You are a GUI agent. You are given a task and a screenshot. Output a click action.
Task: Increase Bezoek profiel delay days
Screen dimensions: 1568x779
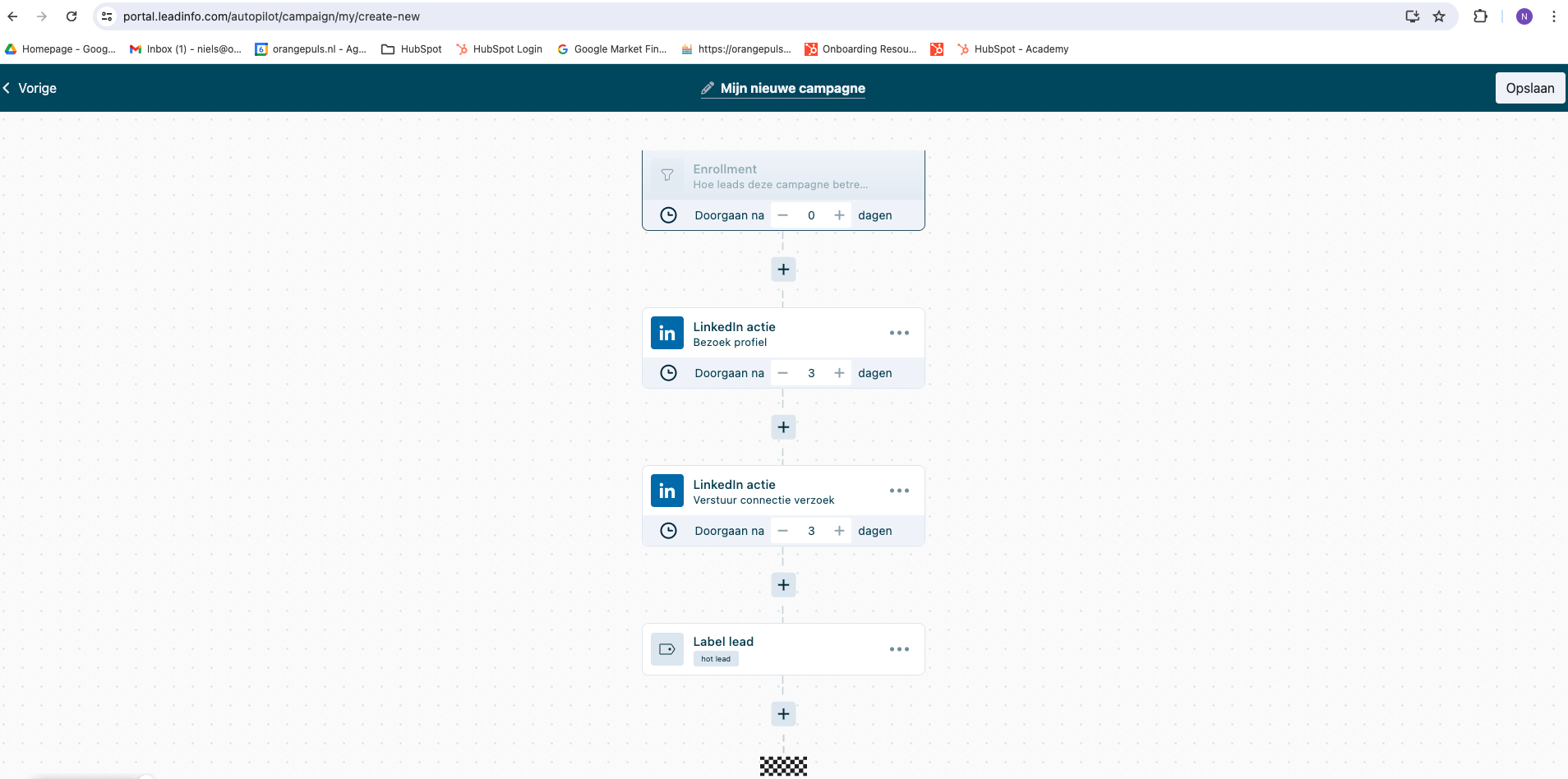(x=839, y=373)
